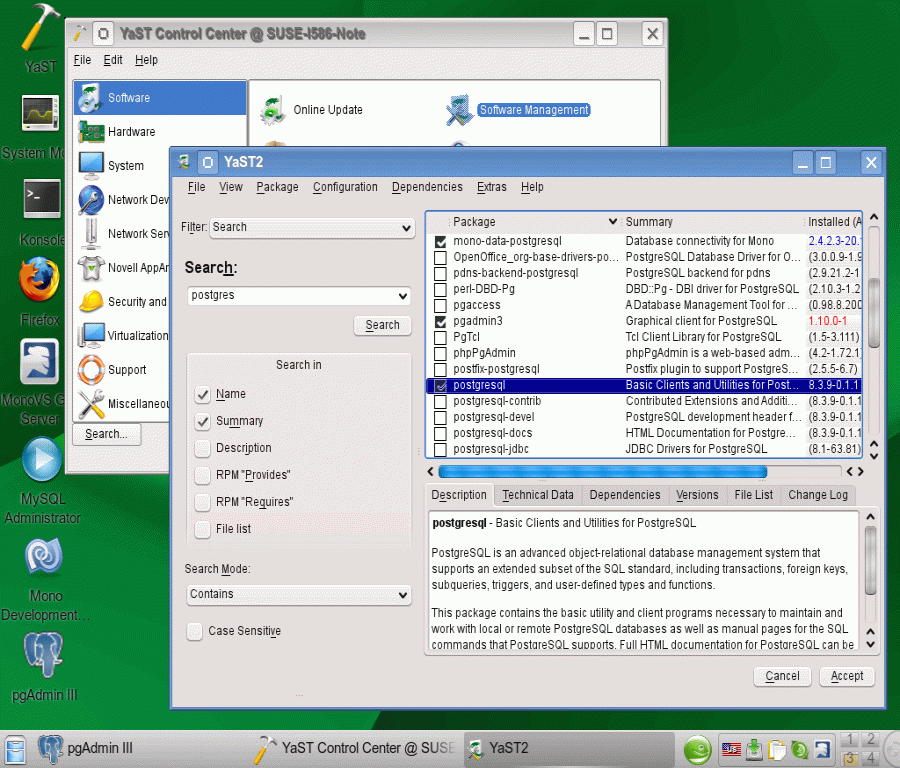This screenshot has height=768, width=900.
Task: Click the software updater download tray icon
Action: coord(754,749)
